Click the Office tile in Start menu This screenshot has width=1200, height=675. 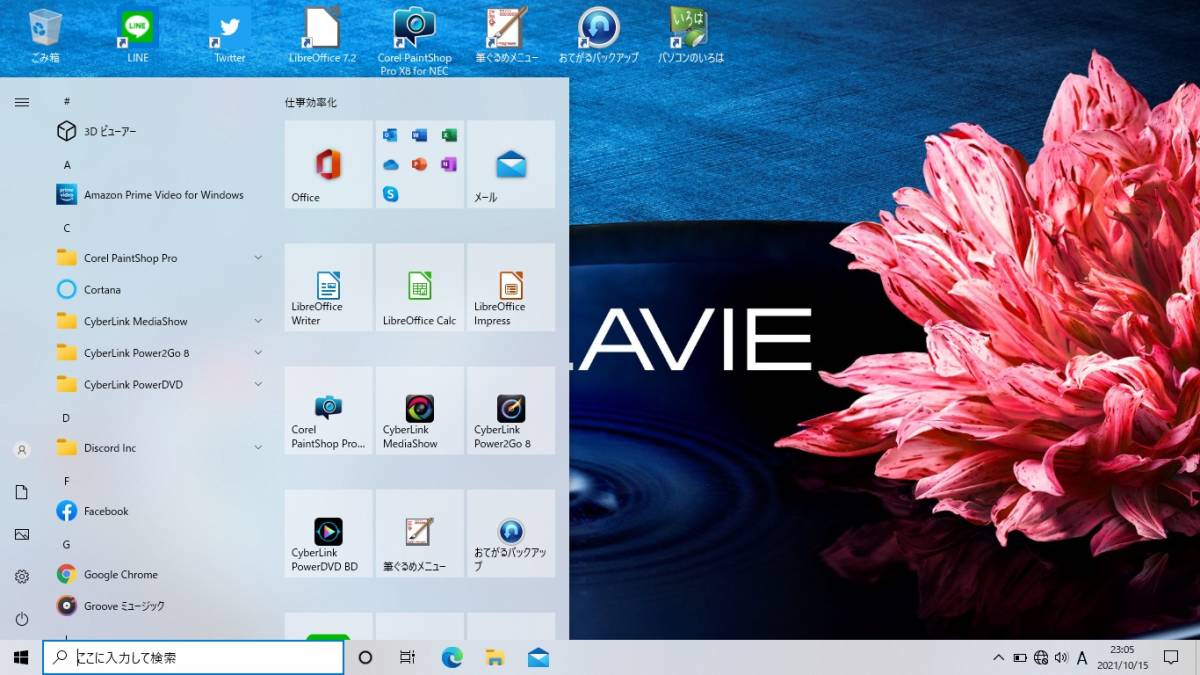pos(328,164)
